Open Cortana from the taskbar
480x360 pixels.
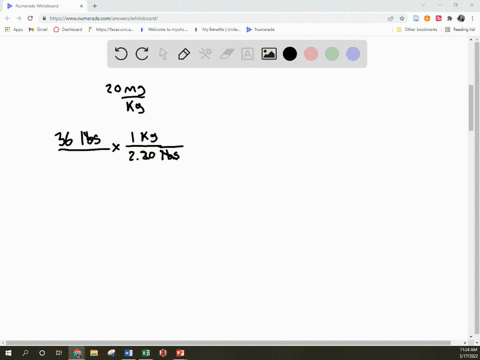point(42,353)
